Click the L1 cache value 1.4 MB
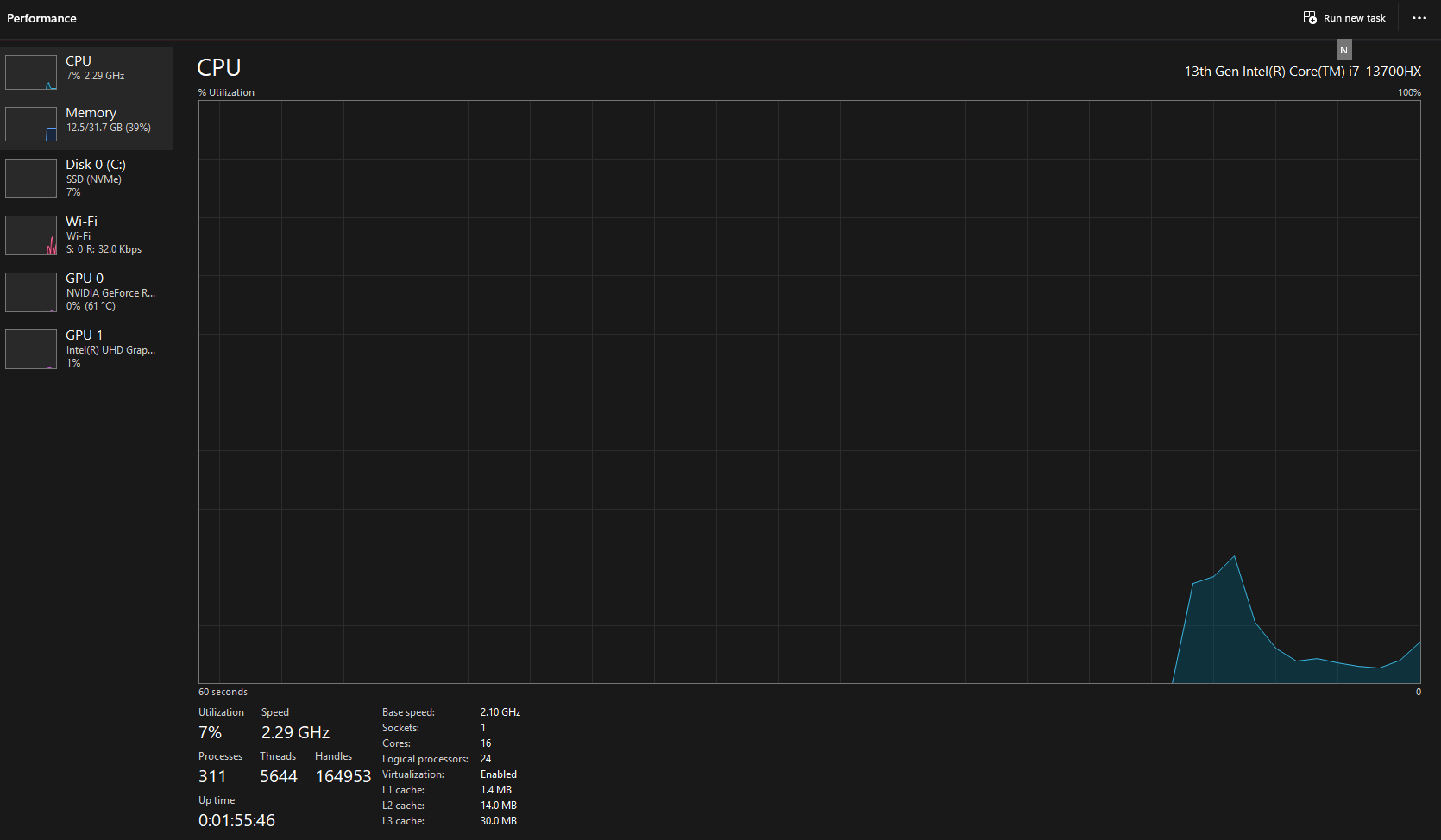The image size is (1441, 840). [496, 790]
